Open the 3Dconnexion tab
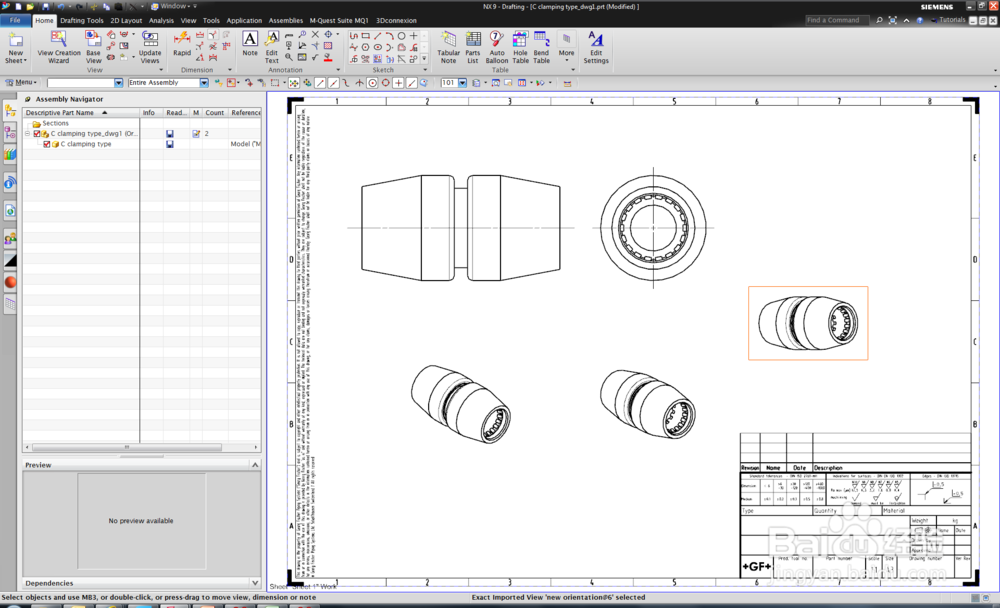The image size is (1000, 608). (x=396, y=20)
